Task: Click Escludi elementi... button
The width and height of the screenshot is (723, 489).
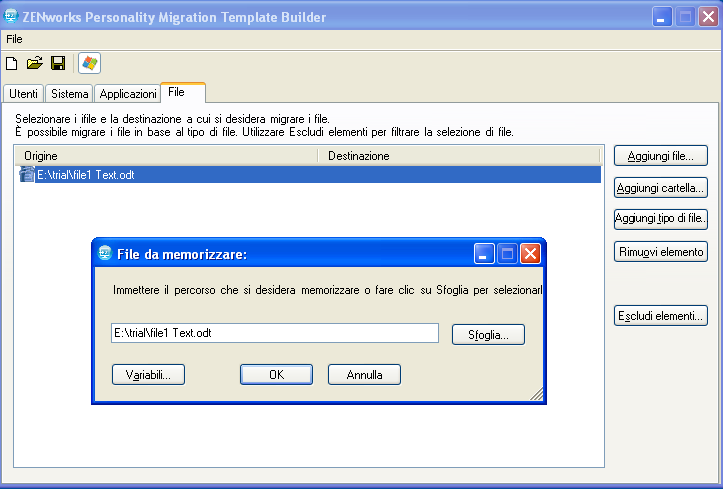Action: (x=661, y=316)
